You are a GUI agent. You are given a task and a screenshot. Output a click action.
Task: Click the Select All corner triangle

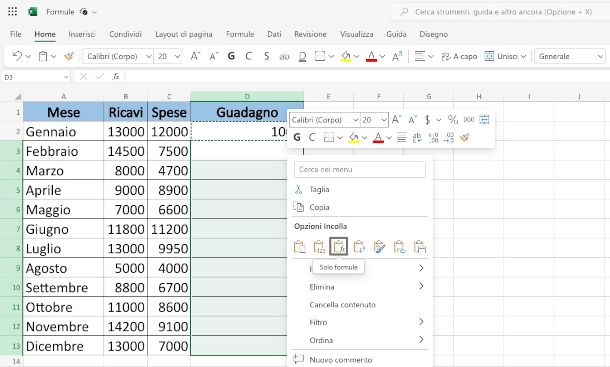(18, 96)
